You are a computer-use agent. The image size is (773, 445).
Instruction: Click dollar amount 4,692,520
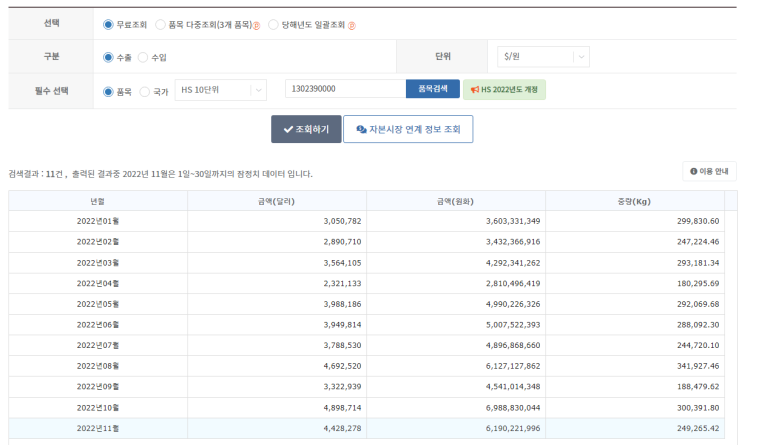tap(342, 366)
